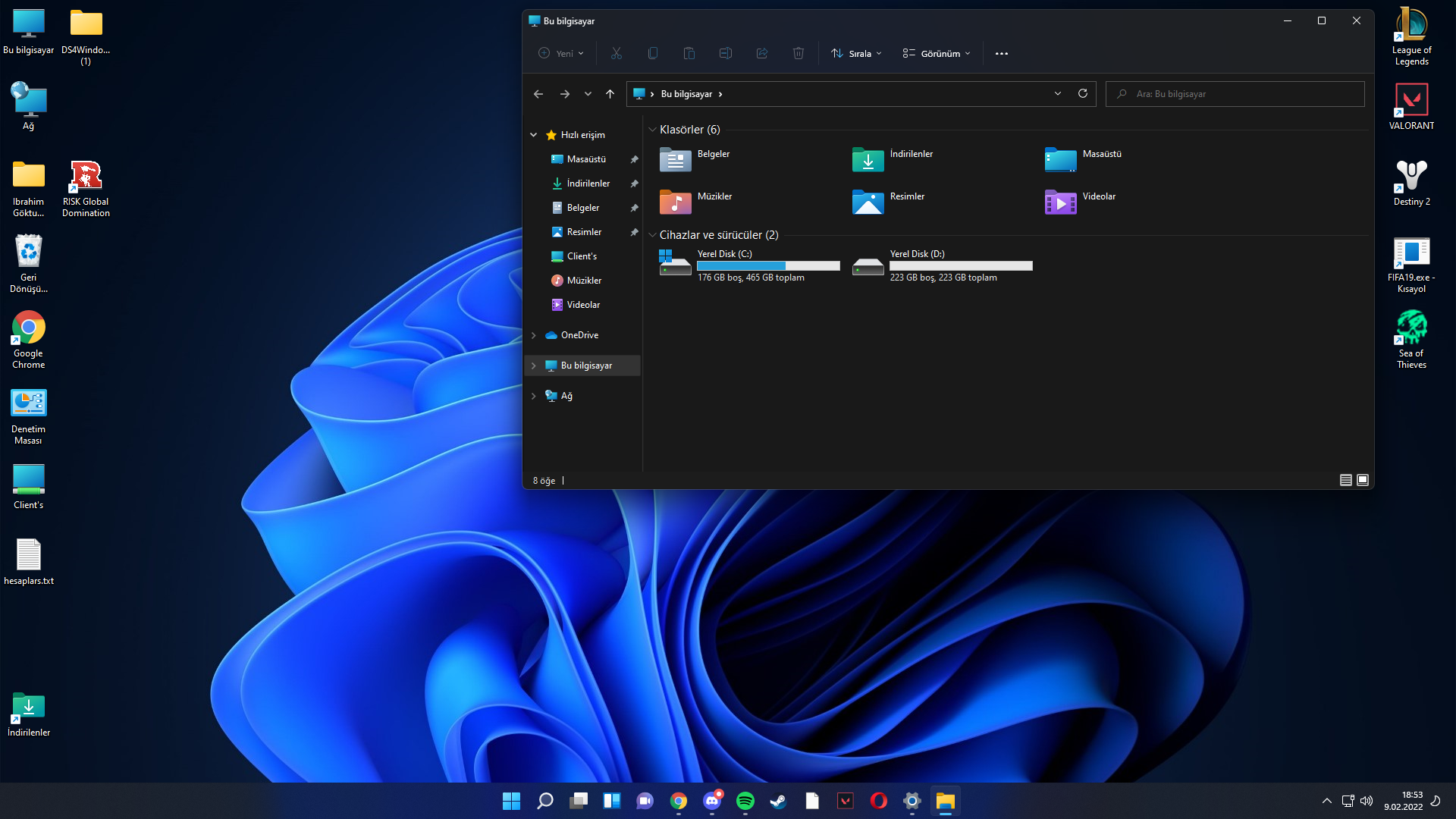Open the Windows Start button on taskbar
The height and width of the screenshot is (819, 1456).
click(511, 801)
